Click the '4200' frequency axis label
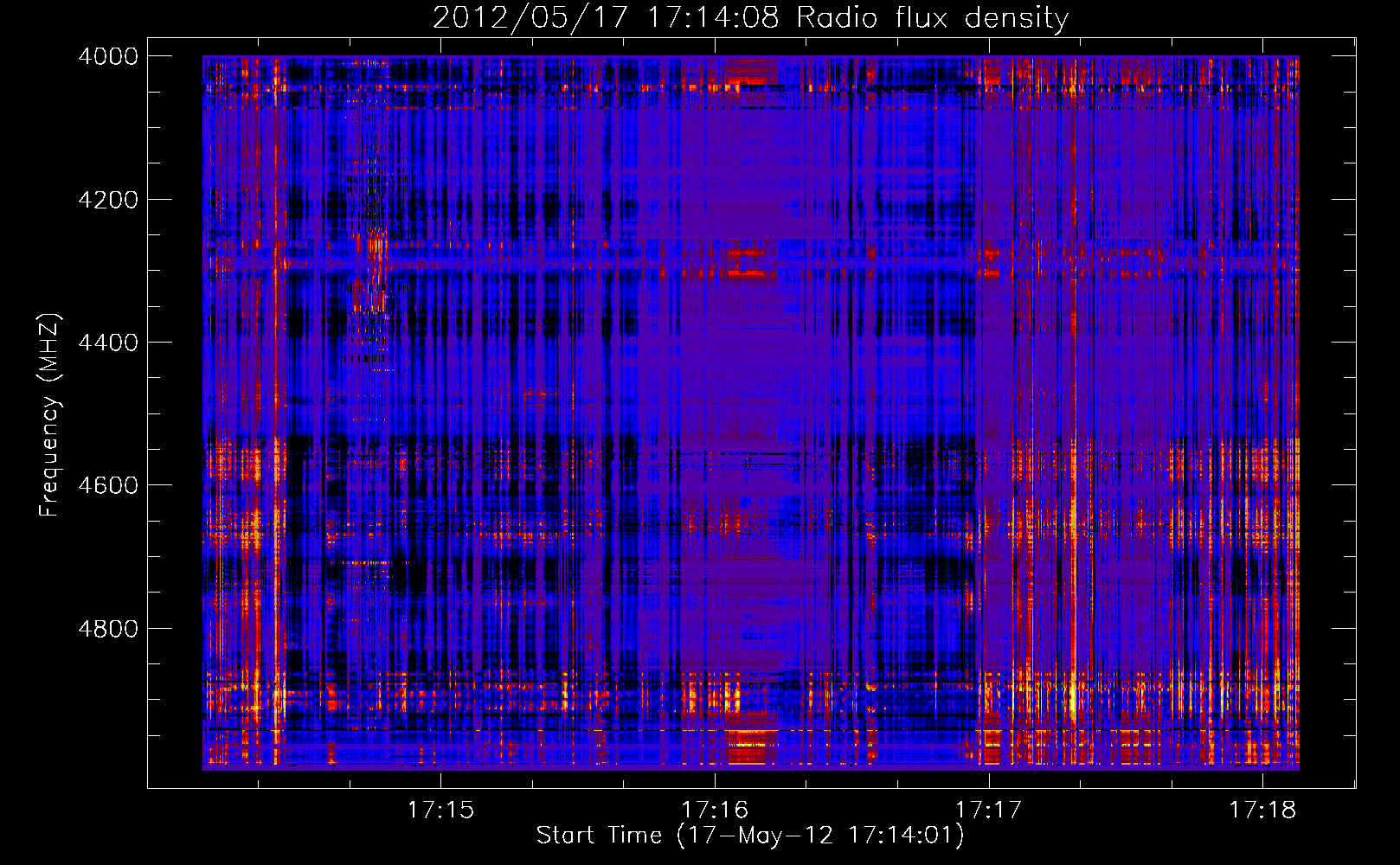Screen dimensions: 1400x865 pyautogui.click(x=108, y=200)
